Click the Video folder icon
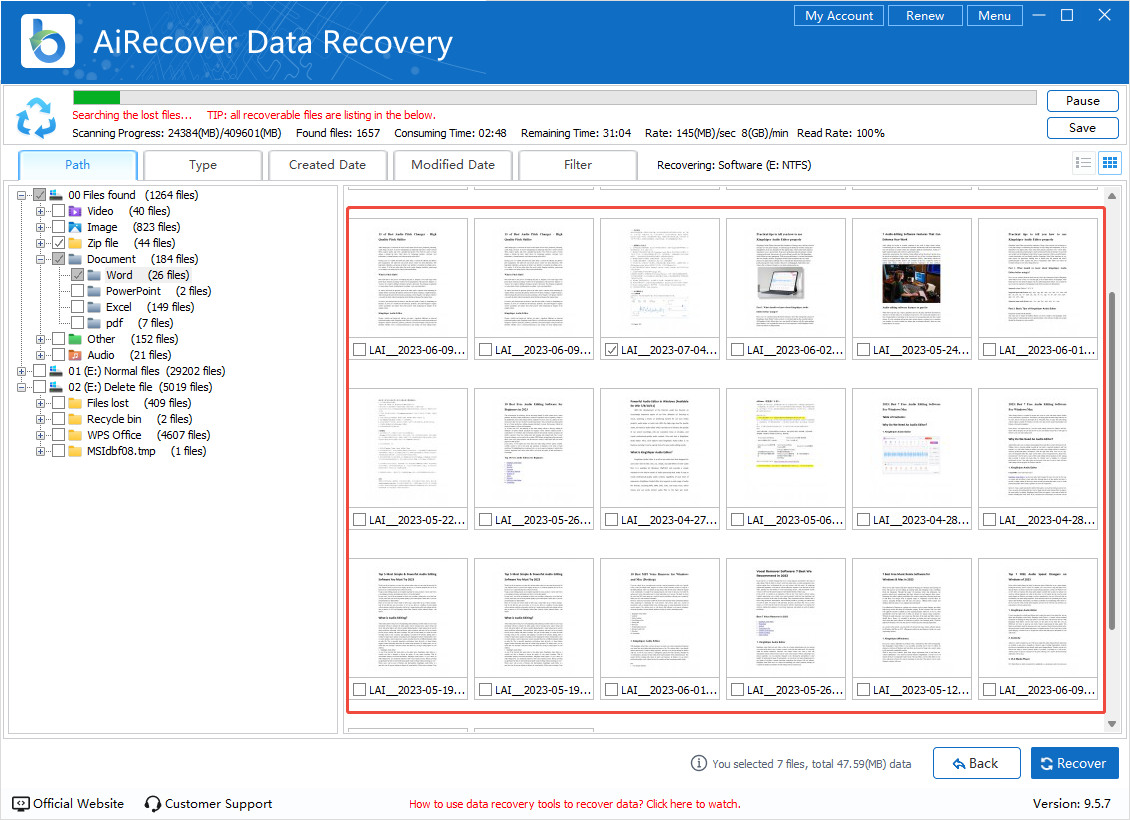The image size is (1130, 820). 75,211
